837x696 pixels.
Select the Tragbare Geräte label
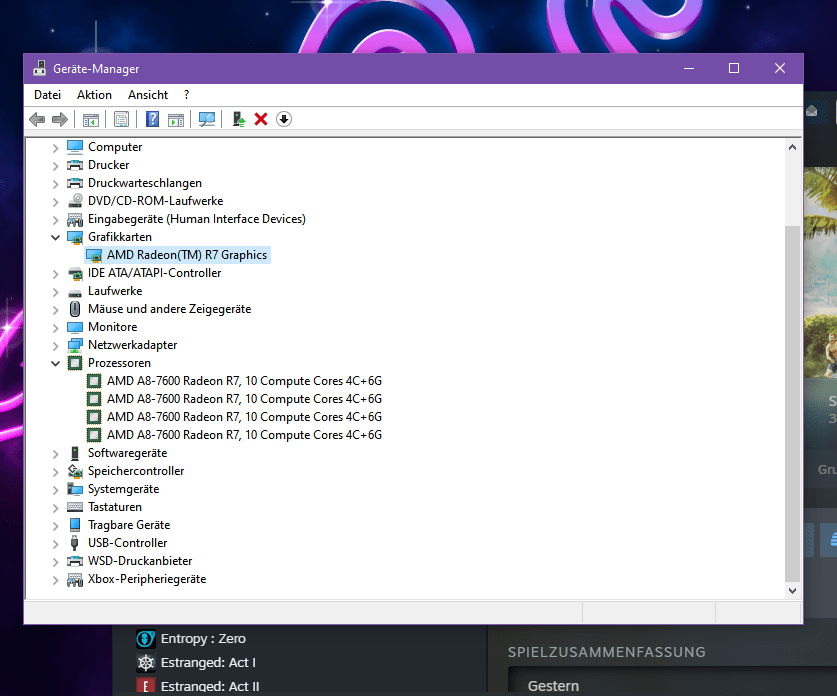[x=129, y=525]
